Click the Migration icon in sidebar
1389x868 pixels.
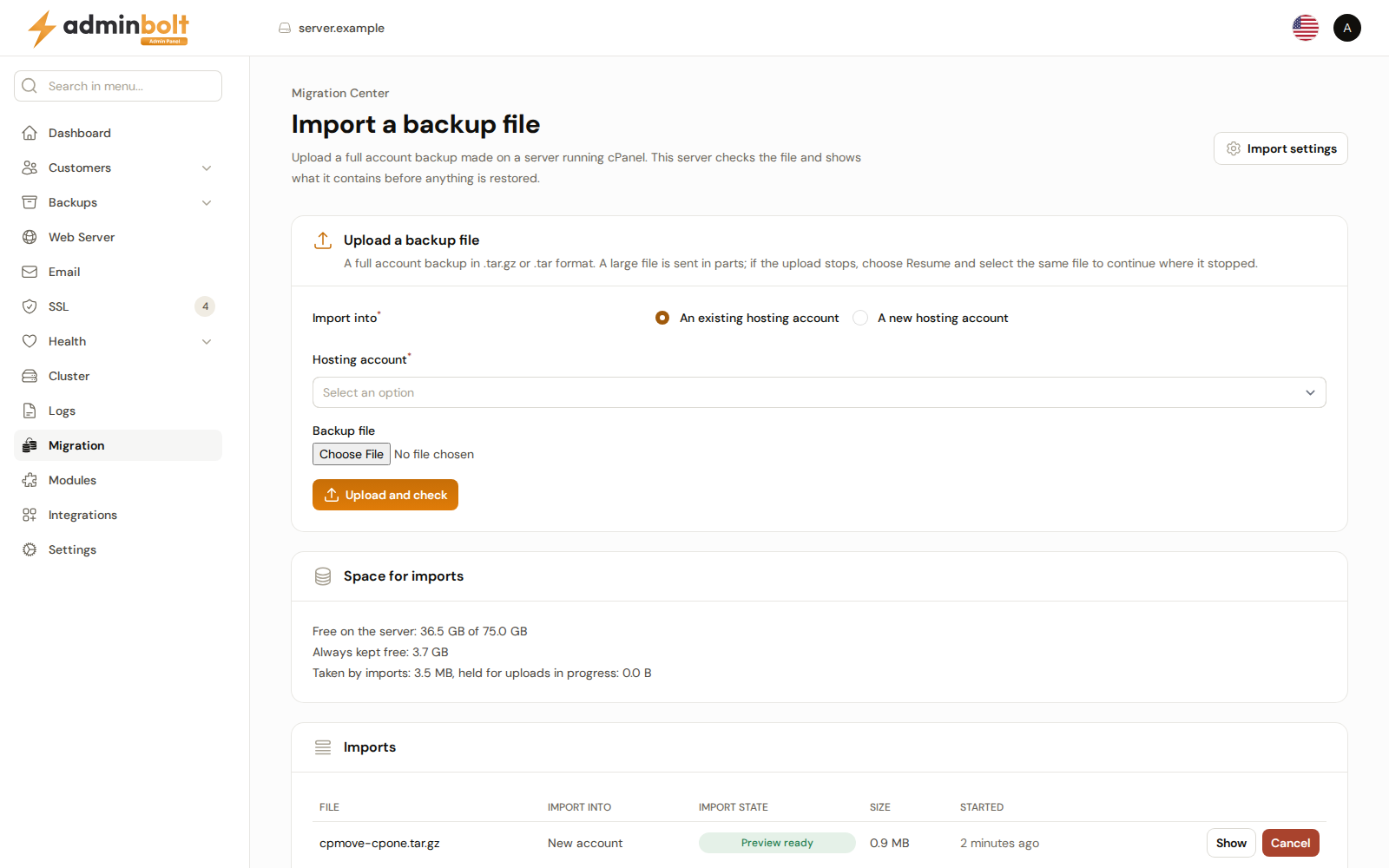point(30,445)
